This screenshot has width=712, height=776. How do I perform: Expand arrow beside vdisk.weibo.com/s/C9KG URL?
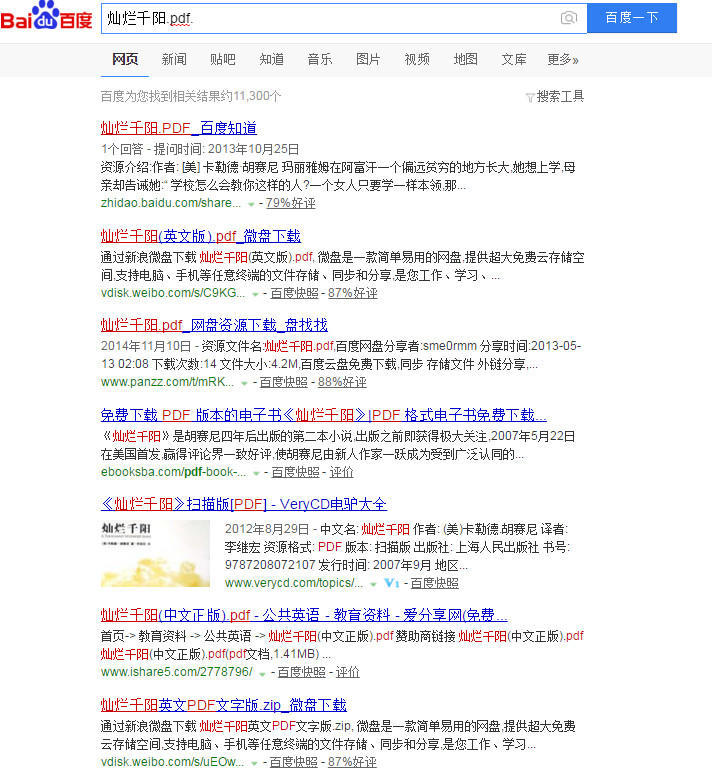point(255,294)
